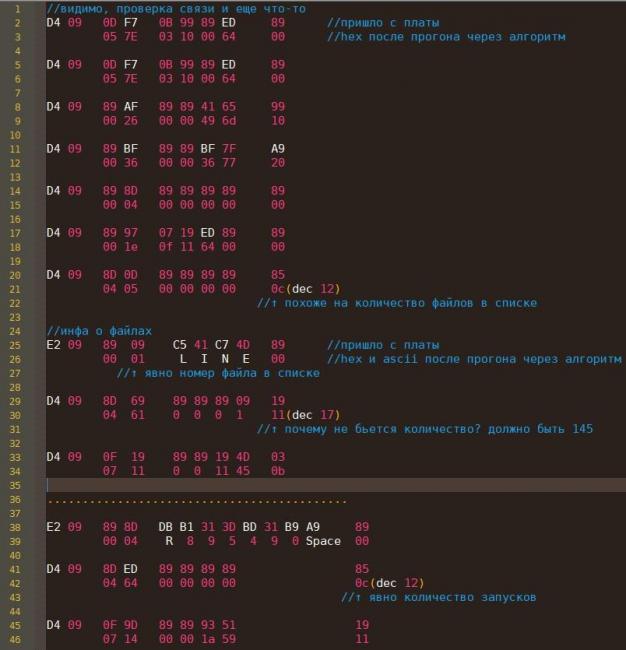
Task: Click the "E2" byte on line 38
Action: [x=54, y=526]
